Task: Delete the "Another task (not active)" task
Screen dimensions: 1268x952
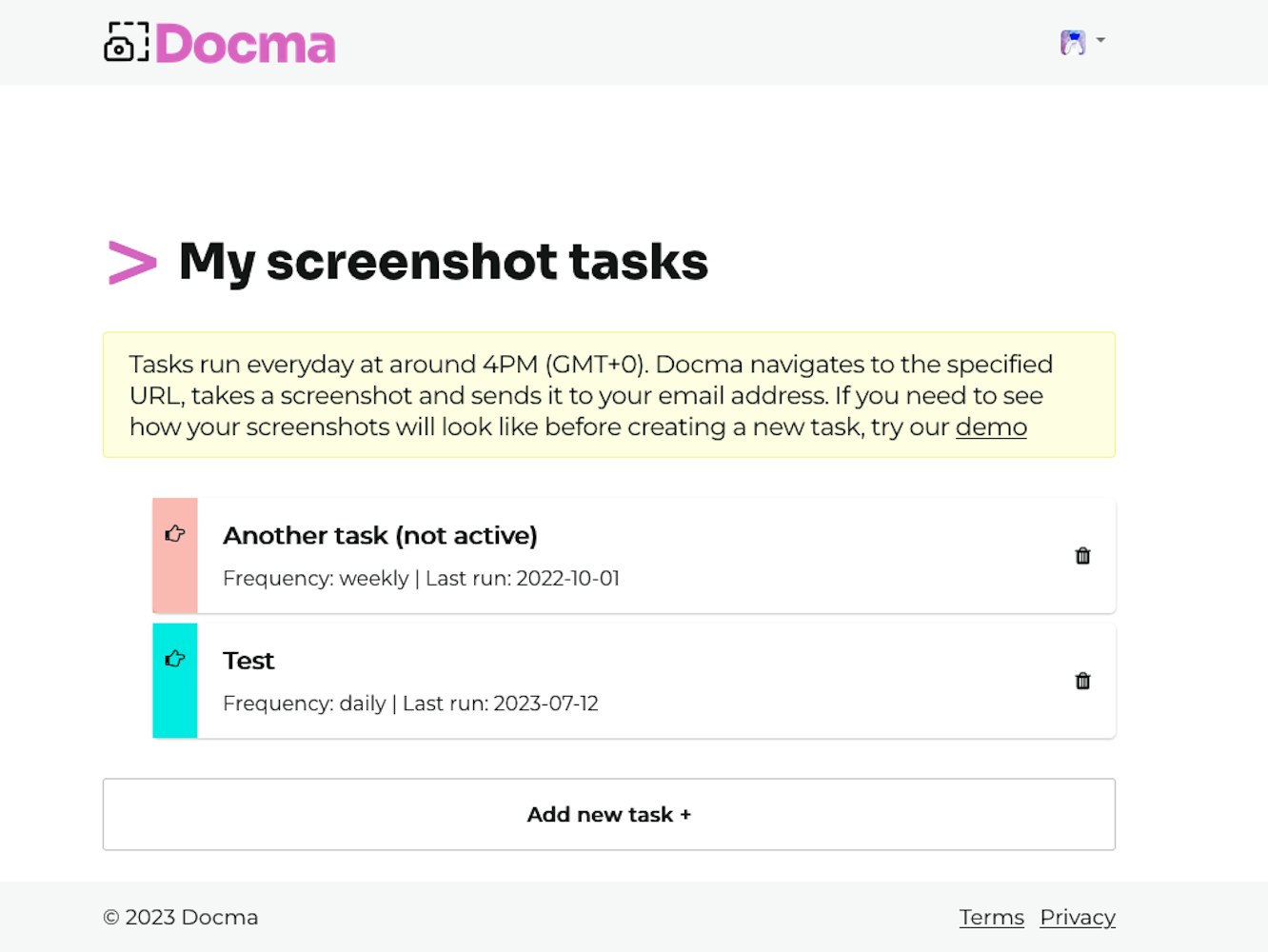Action: (x=1082, y=556)
